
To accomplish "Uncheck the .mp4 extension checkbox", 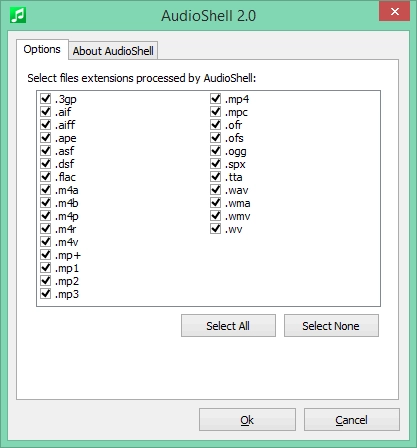I will (x=216, y=99).
